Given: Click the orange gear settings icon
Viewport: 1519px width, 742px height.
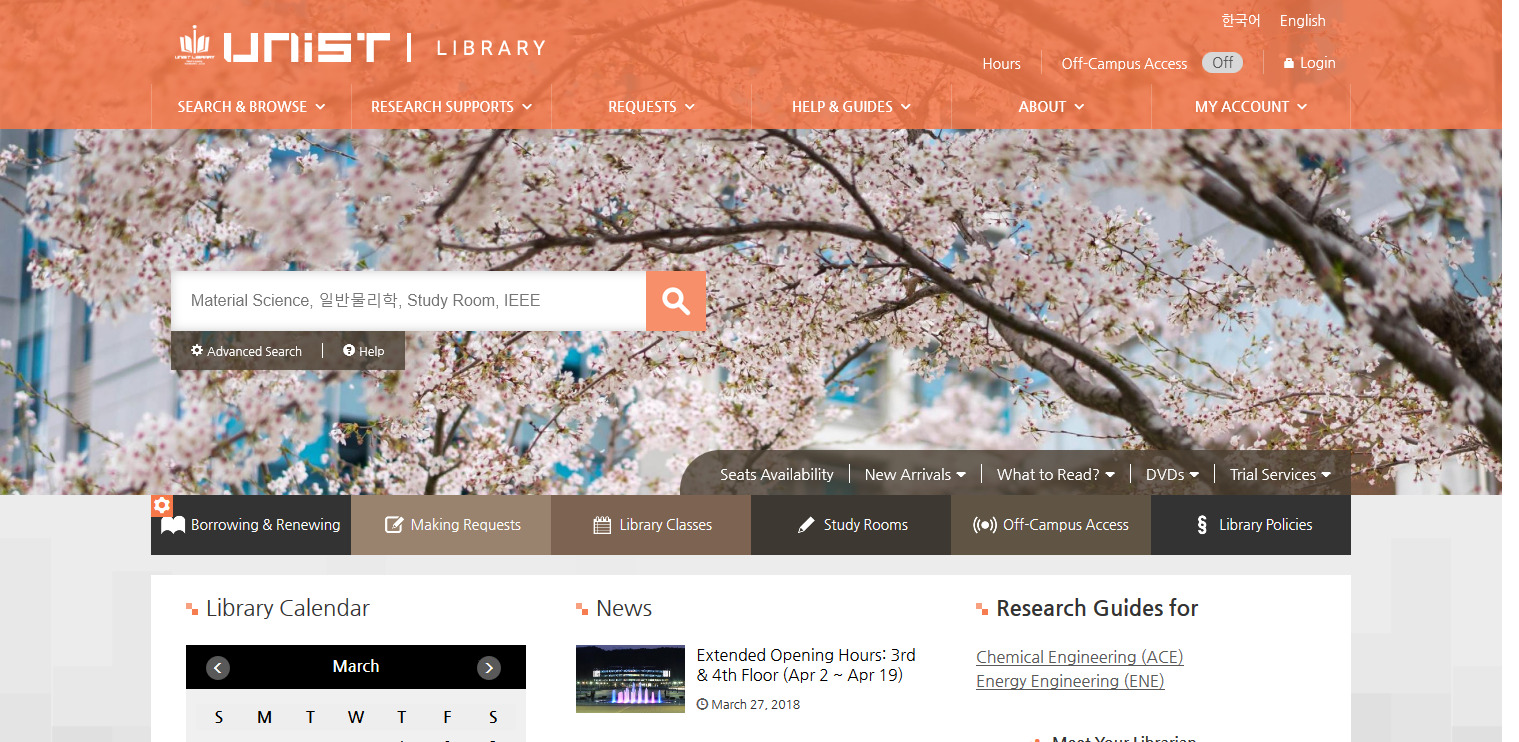Looking at the screenshot, I should coord(162,506).
